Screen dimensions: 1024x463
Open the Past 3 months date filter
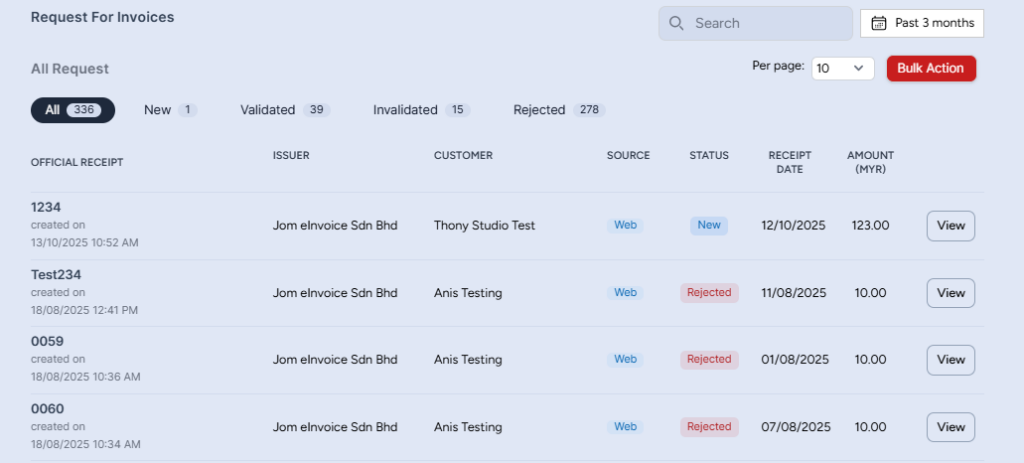coord(922,24)
